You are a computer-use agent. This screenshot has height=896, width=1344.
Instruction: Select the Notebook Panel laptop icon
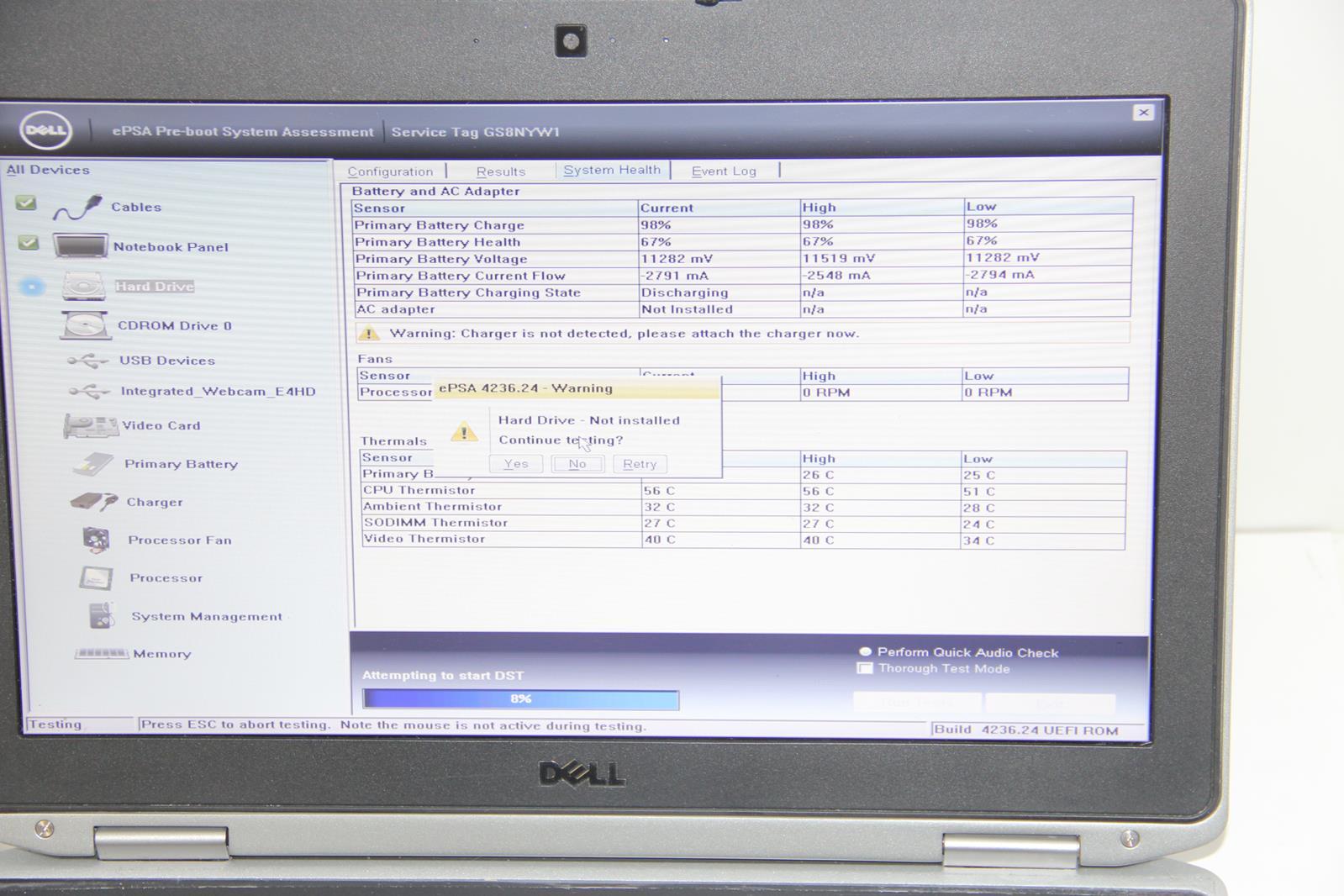pyautogui.click(x=81, y=245)
